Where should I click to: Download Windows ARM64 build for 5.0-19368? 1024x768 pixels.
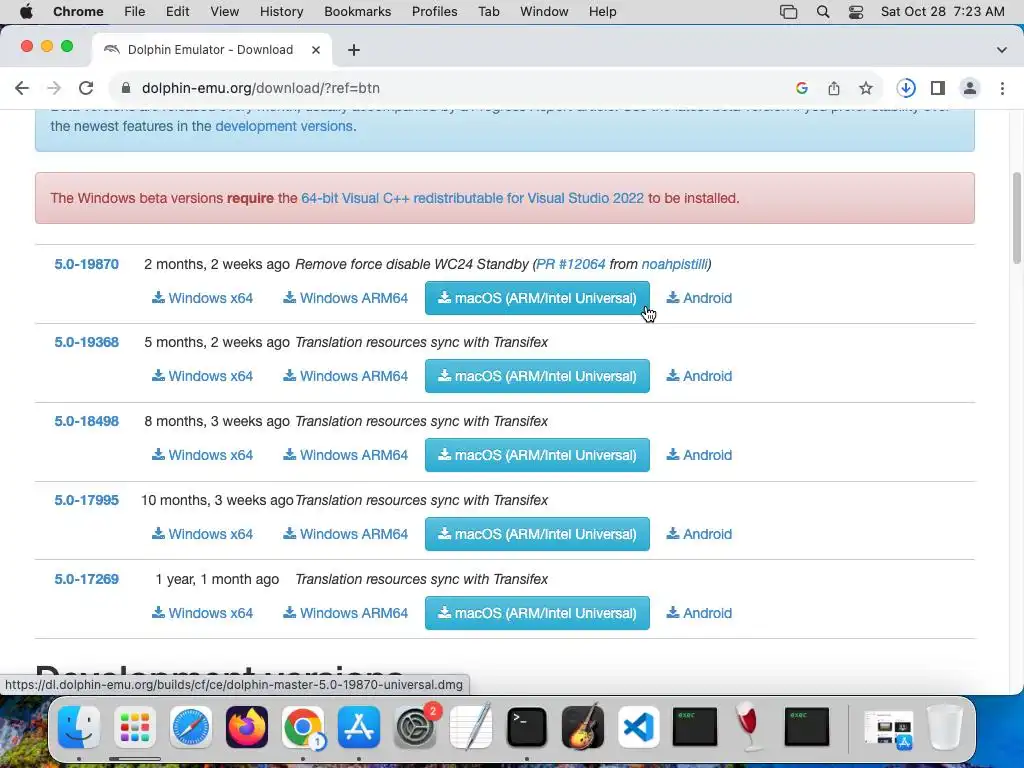[345, 376]
